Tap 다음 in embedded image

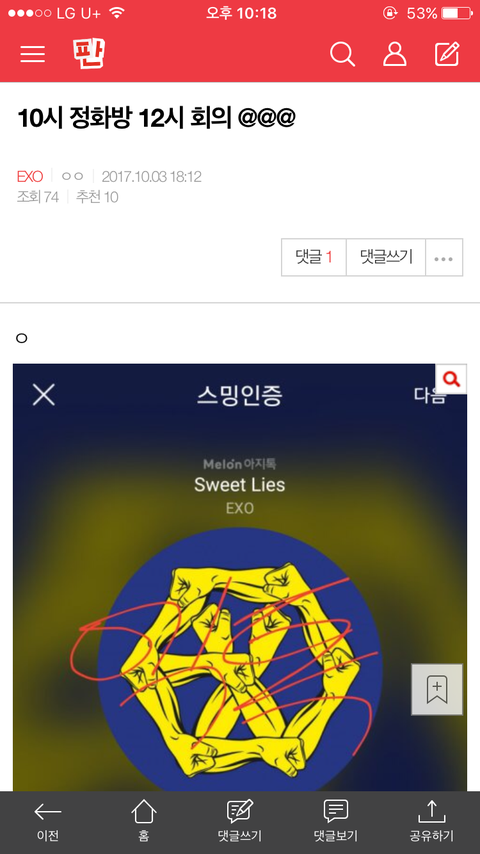point(429,396)
